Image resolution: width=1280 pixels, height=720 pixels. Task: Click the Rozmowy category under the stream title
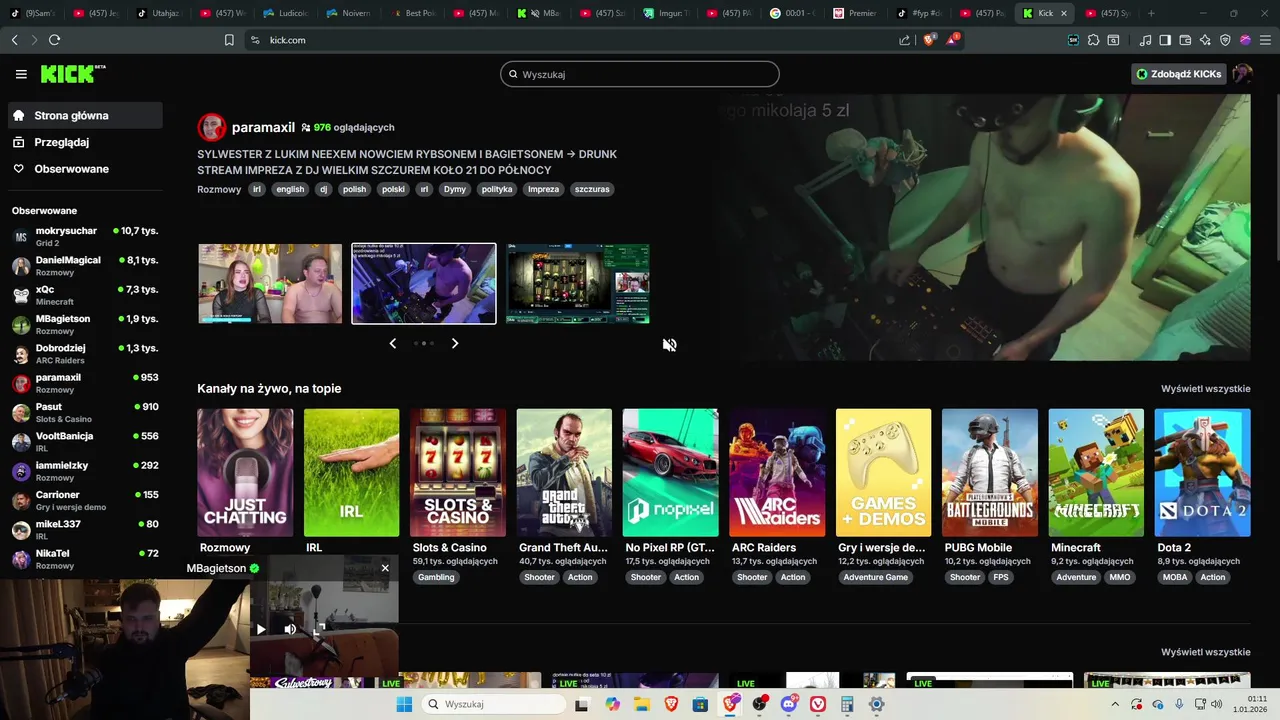pyautogui.click(x=219, y=189)
